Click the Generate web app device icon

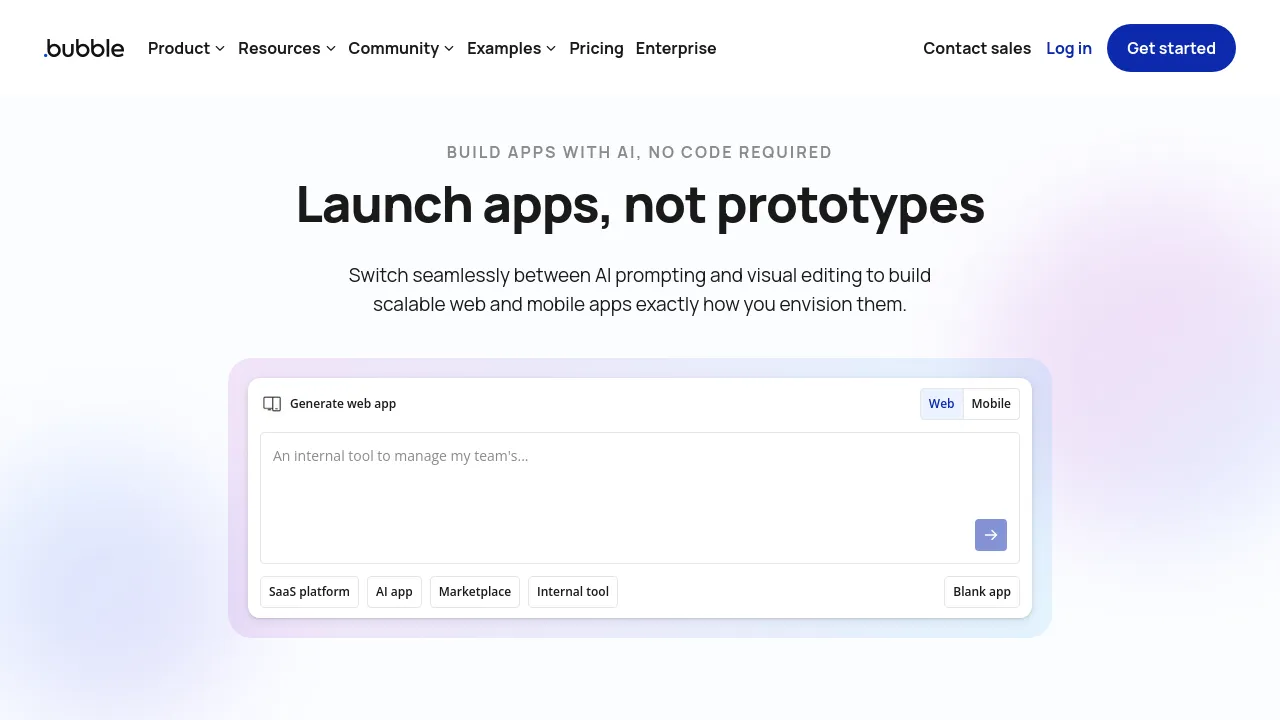coord(272,404)
